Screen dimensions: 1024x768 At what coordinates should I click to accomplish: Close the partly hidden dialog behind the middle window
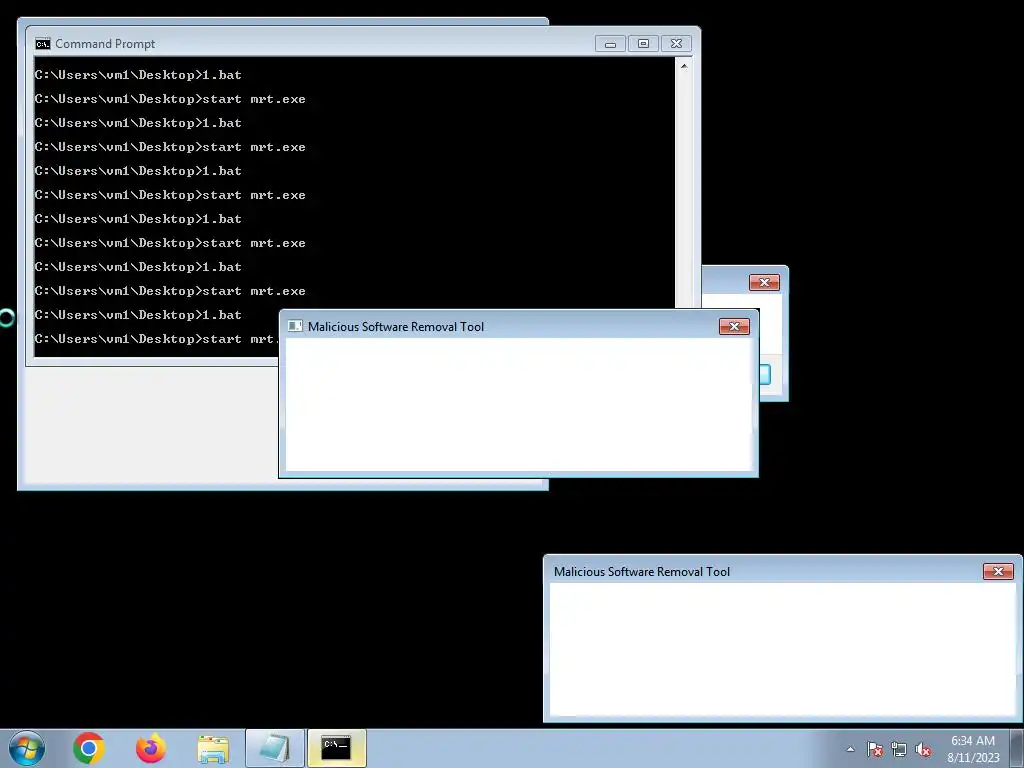(x=764, y=282)
